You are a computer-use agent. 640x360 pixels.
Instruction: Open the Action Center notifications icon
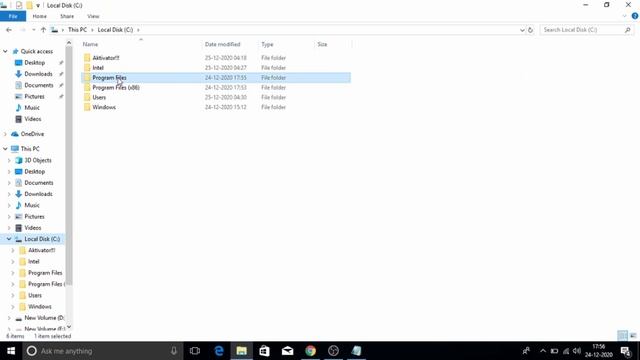click(626, 351)
